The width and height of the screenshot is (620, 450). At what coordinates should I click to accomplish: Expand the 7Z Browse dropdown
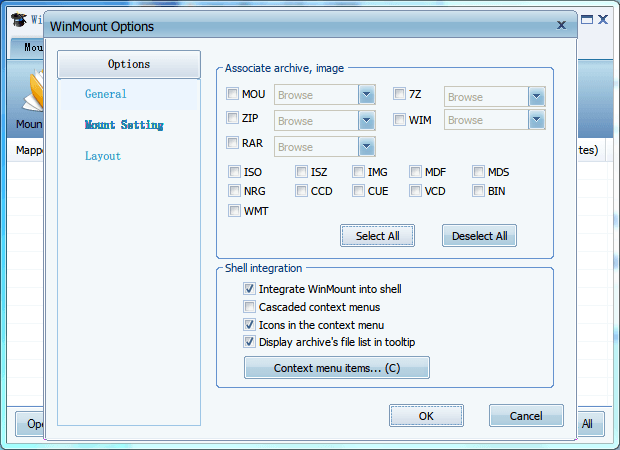click(x=537, y=96)
